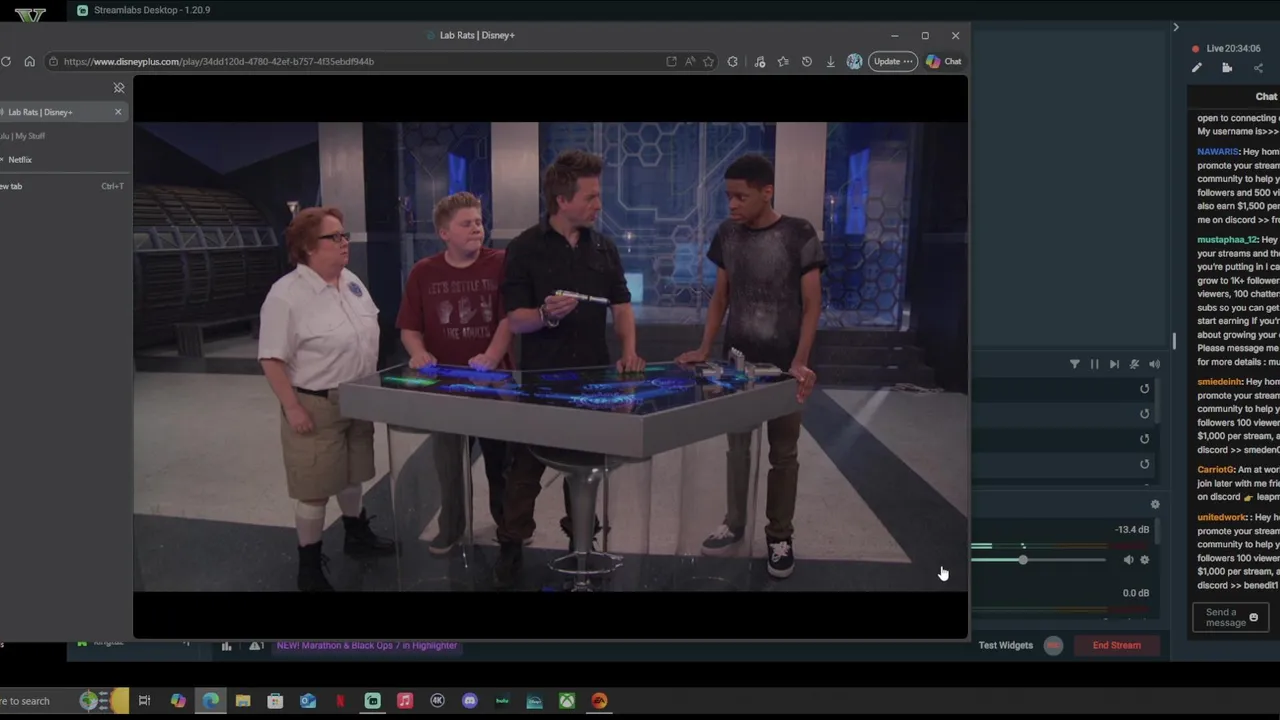1280x720 pixels.
Task: Unpin the vertical tabs pane
Action: (118, 88)
